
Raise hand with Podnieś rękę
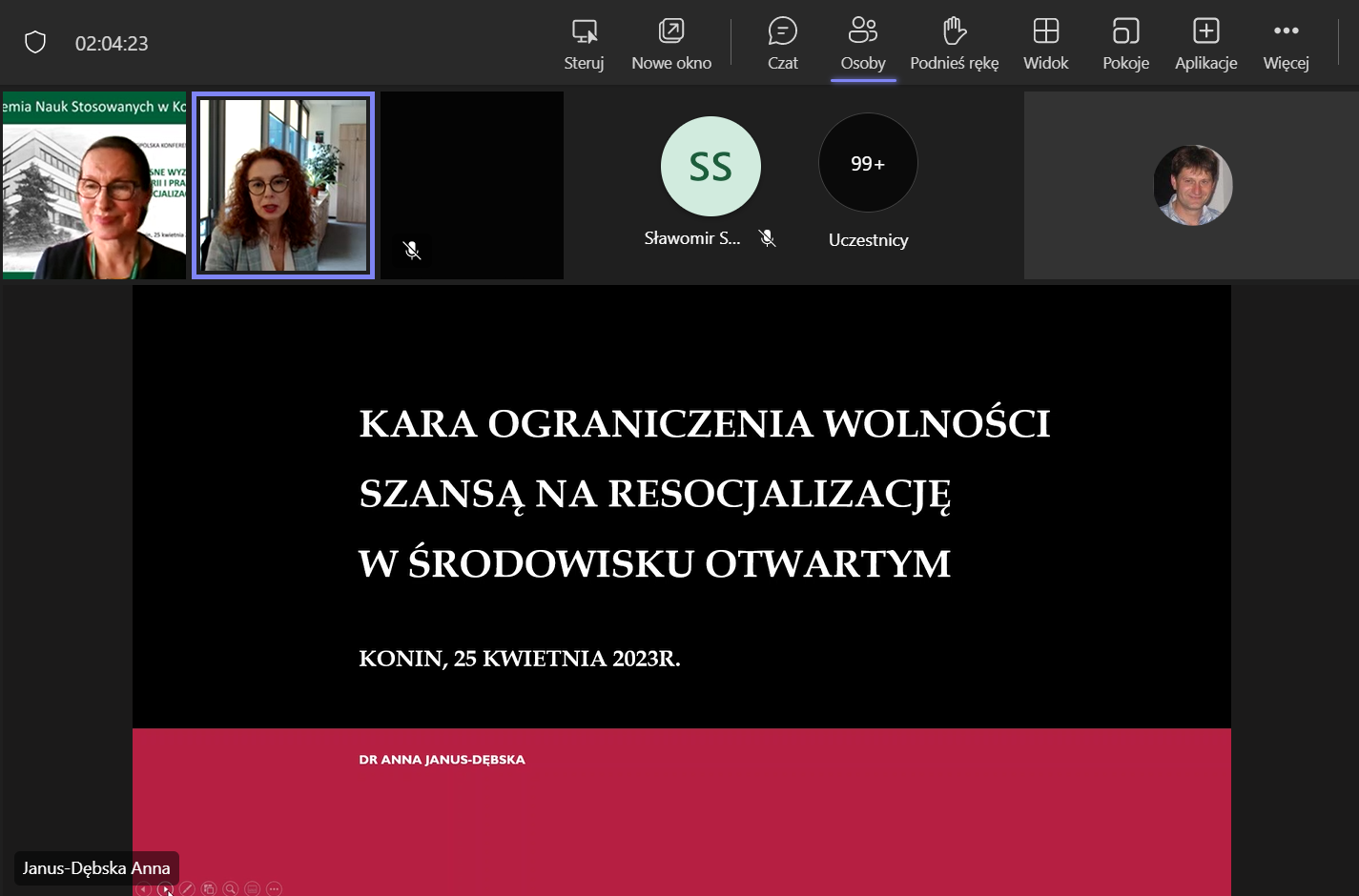954,44
